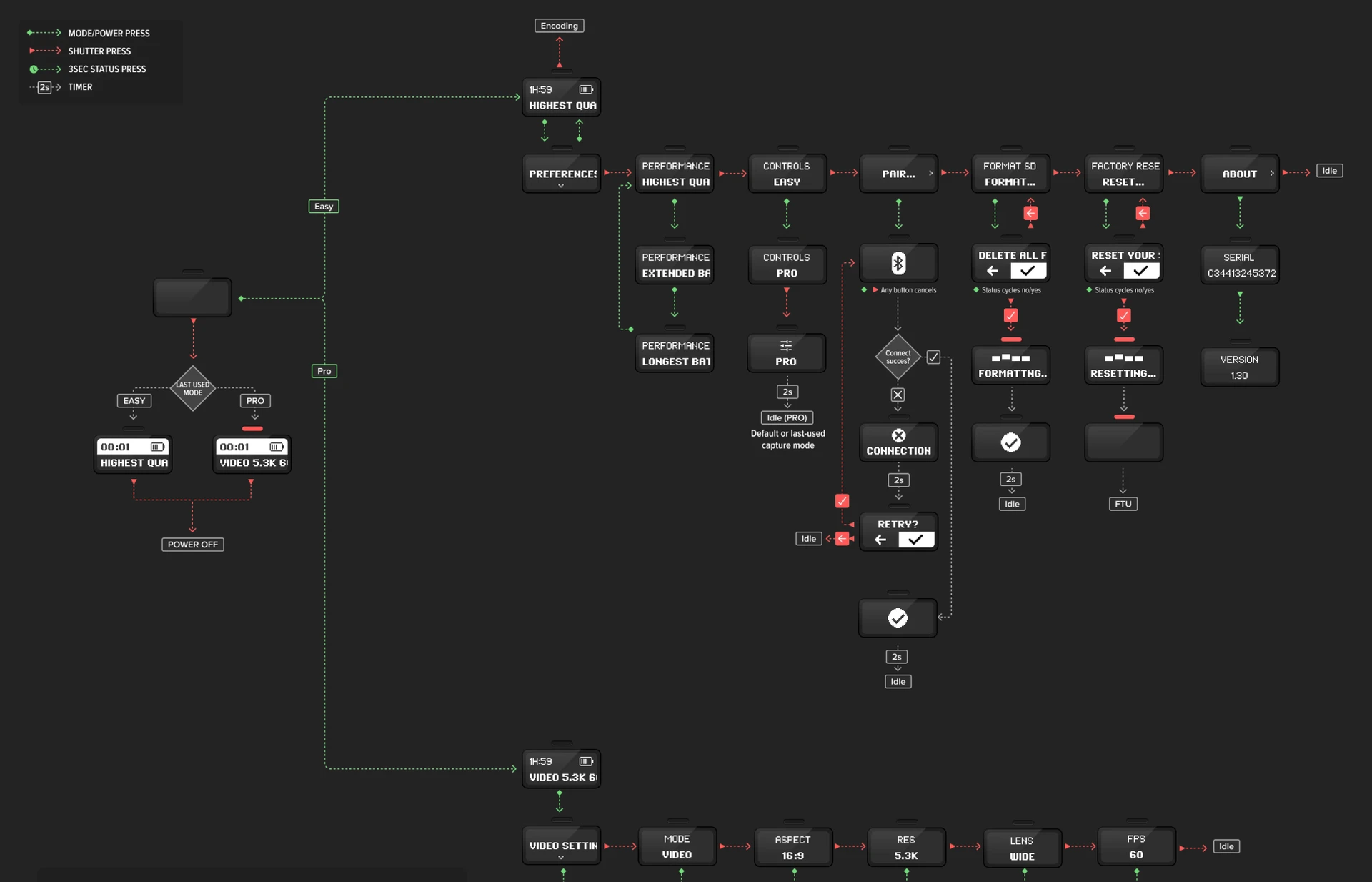Select the FORMAT SD screen
The width and height of the screenshot is (1372, 882).
pyautogui.click(x=1010, y=174)
